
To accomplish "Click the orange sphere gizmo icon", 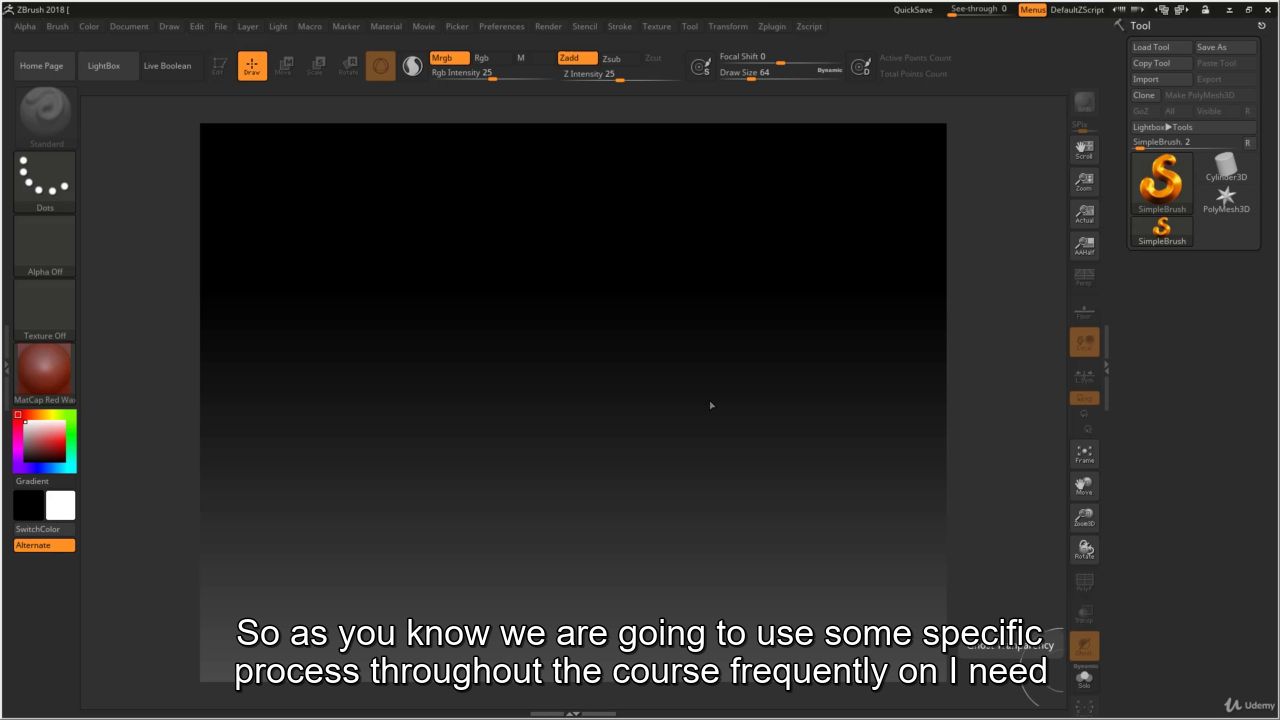I will click(x=380, y=66).
